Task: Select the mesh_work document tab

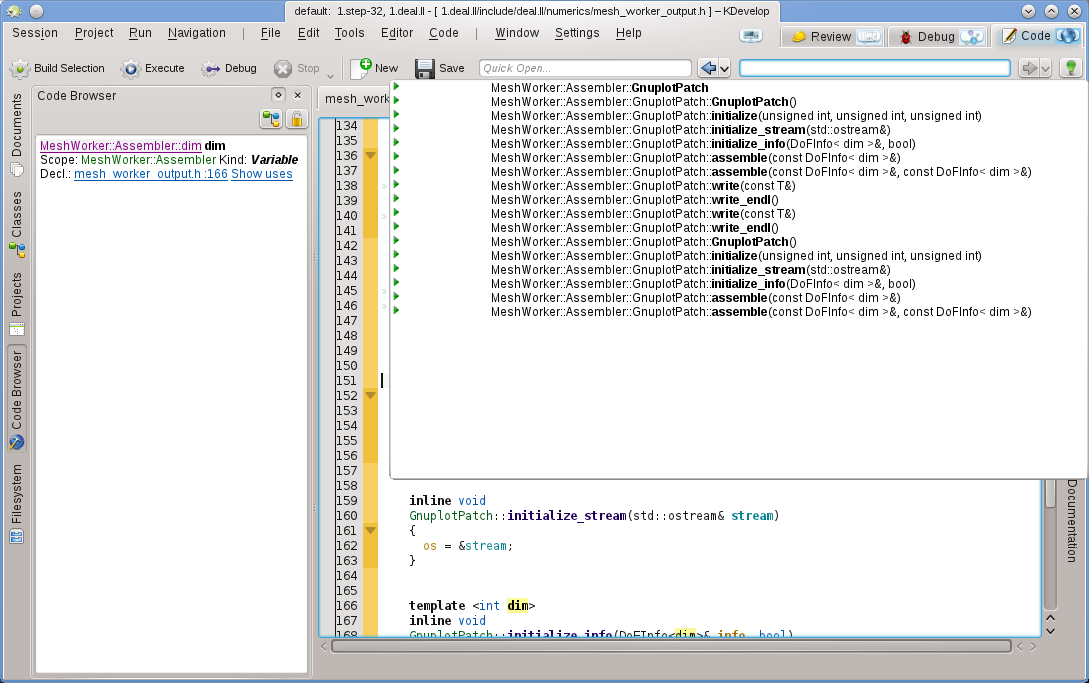Action: [x=357, y=99]
